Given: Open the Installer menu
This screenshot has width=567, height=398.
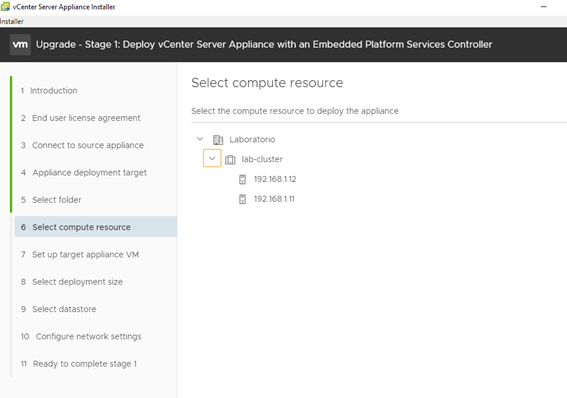Looking at the screenshot, I should click(x=12, y=21).
